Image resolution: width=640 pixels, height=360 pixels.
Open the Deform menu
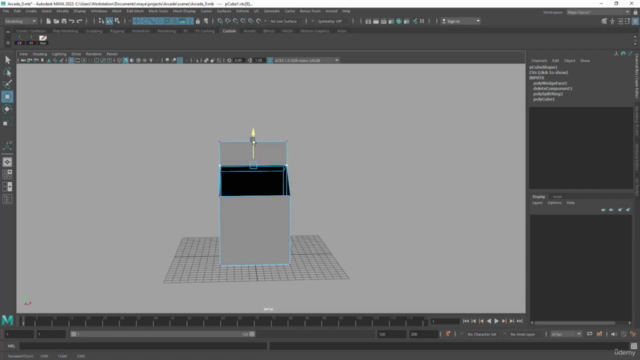[x=242, y=11]
